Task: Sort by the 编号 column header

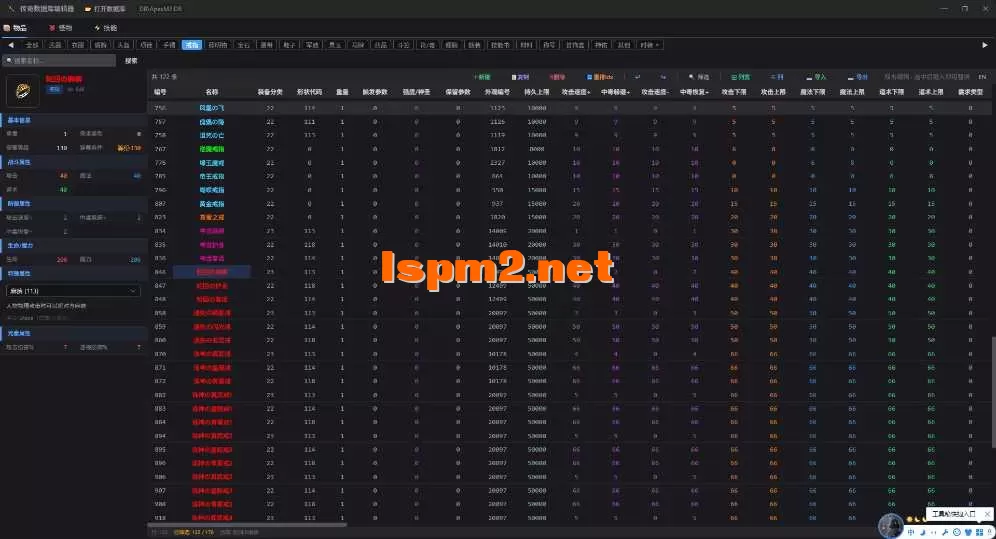Action: point(160,92)
